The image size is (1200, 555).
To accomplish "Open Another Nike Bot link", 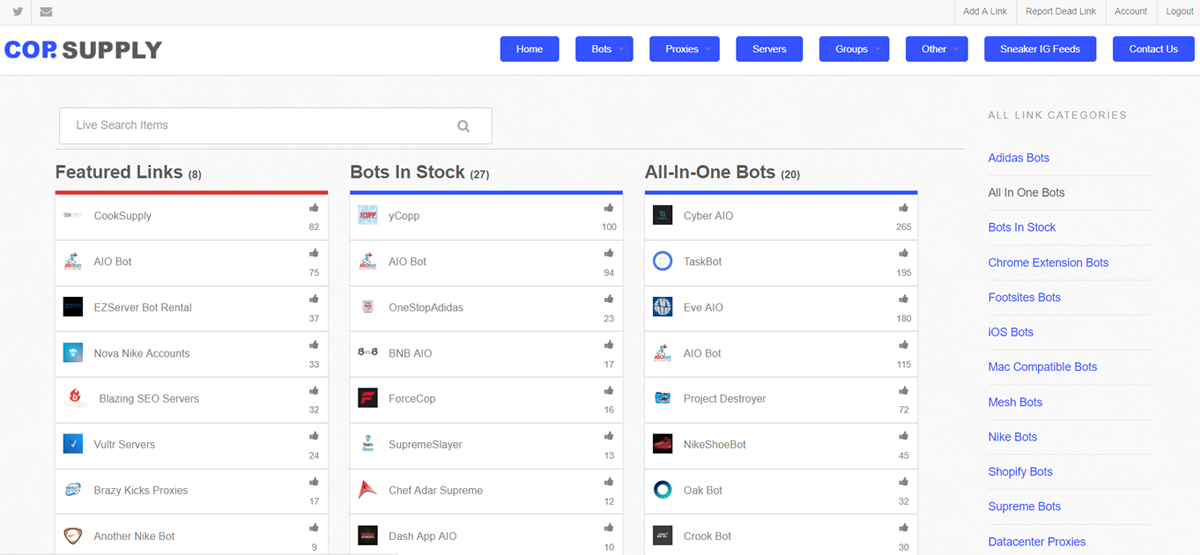I will pos(134,537).
